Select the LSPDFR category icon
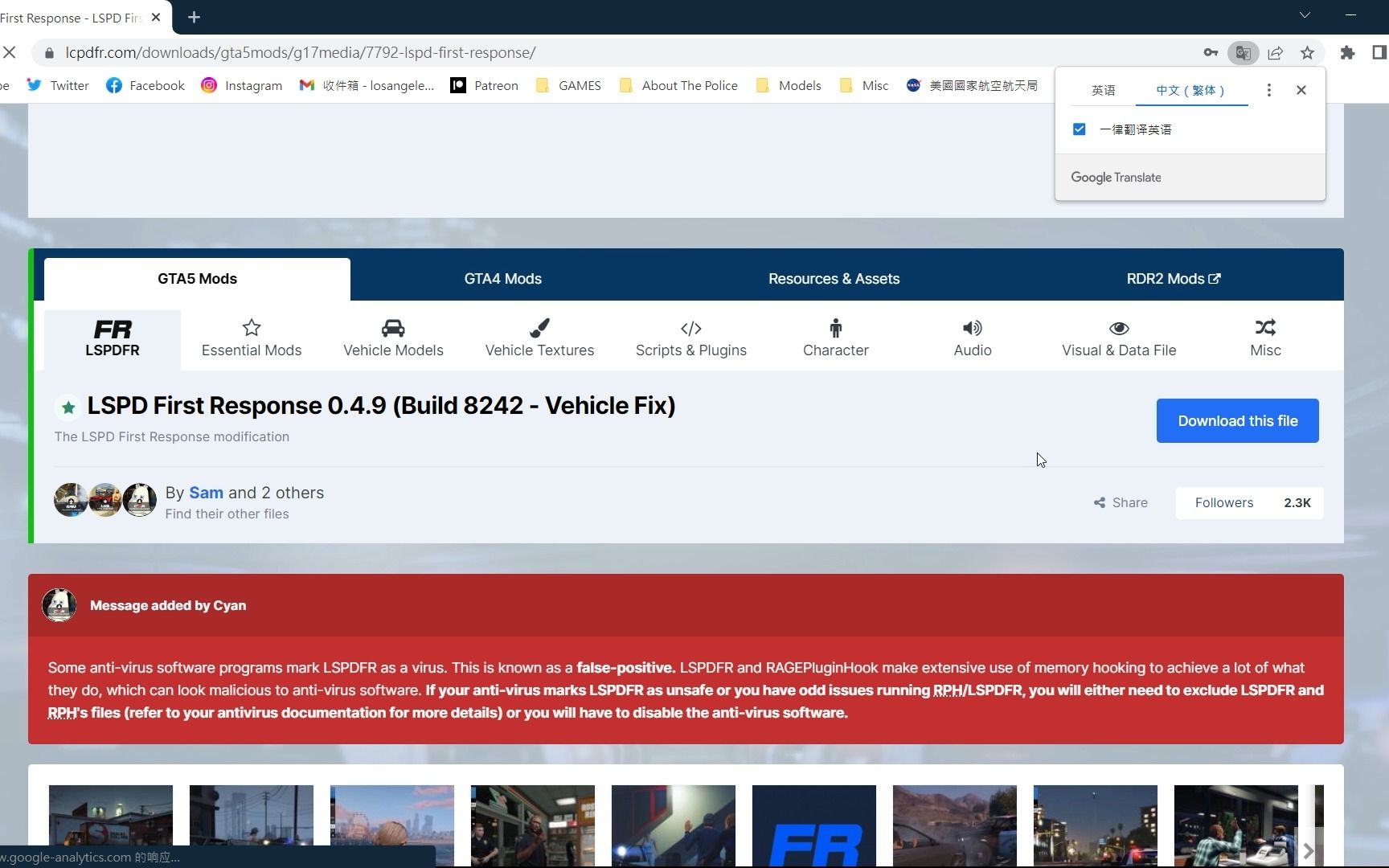 [x=113, y=338]
